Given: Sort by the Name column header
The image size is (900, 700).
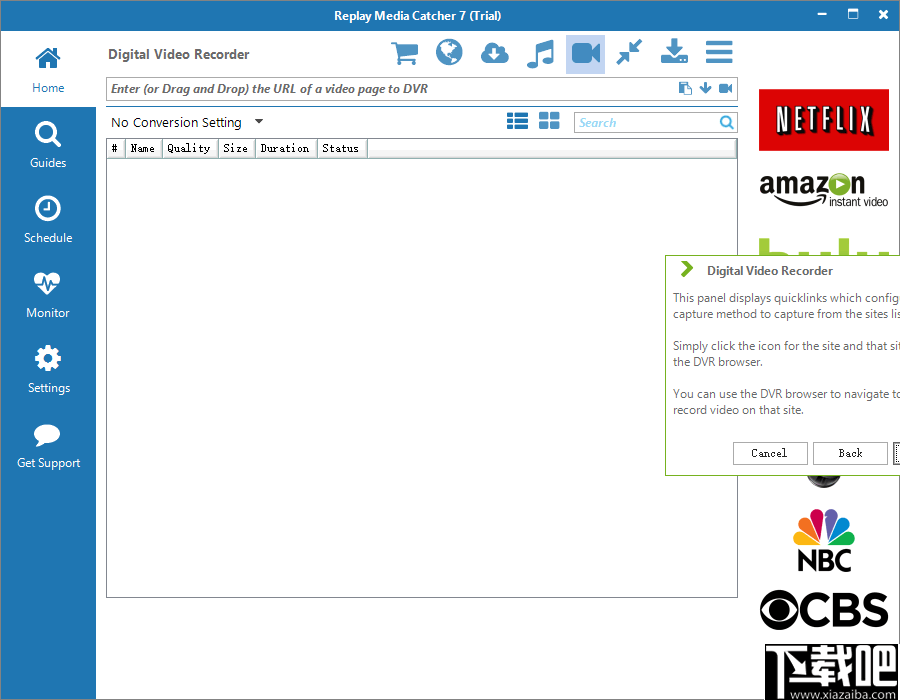Looking at the screenshot, I should click(143, 148).
